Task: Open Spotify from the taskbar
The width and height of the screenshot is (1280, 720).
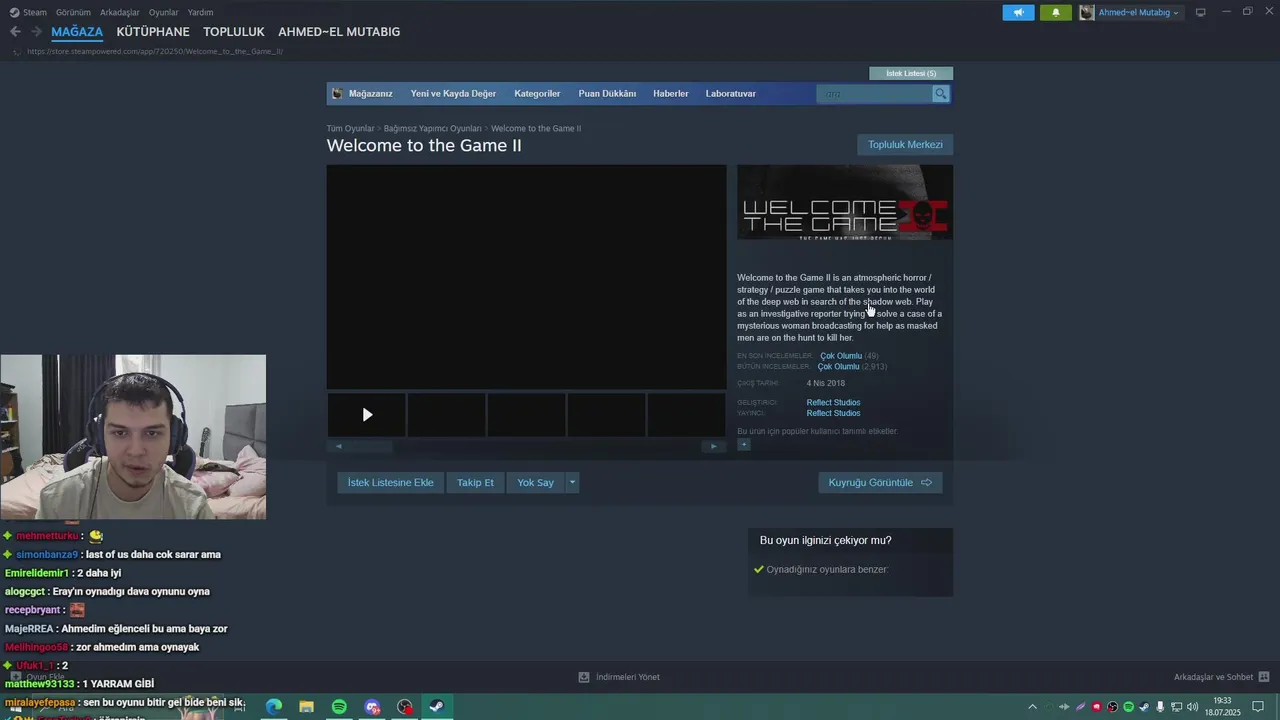Action: click(339, 707)
